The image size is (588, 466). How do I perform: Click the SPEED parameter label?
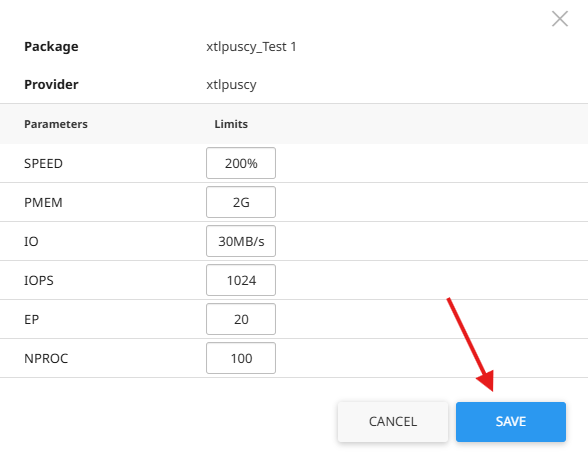(x=44, y=163)
